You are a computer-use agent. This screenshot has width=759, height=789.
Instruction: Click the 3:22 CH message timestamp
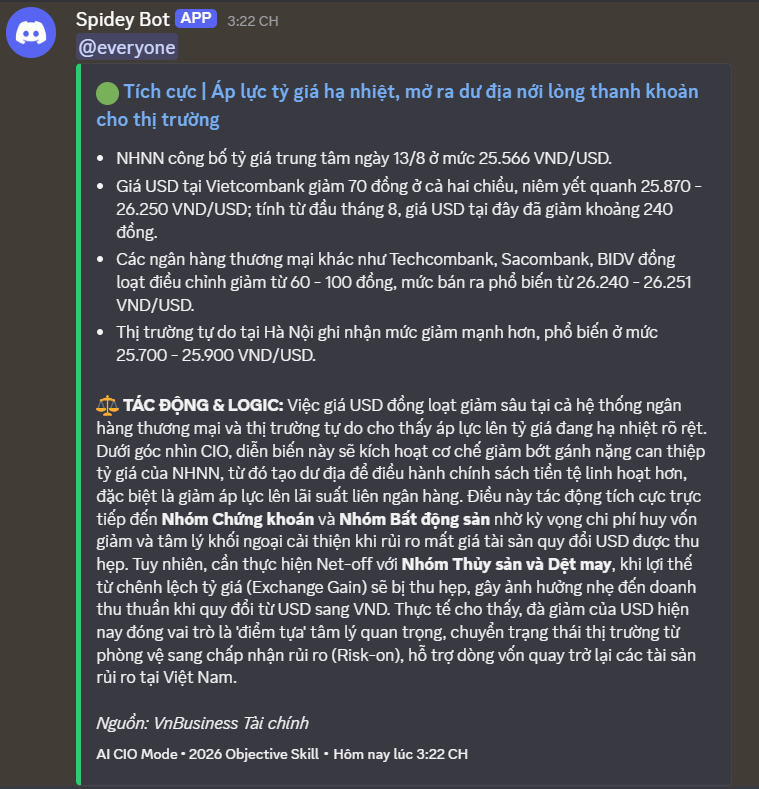(x=253, y=21)
